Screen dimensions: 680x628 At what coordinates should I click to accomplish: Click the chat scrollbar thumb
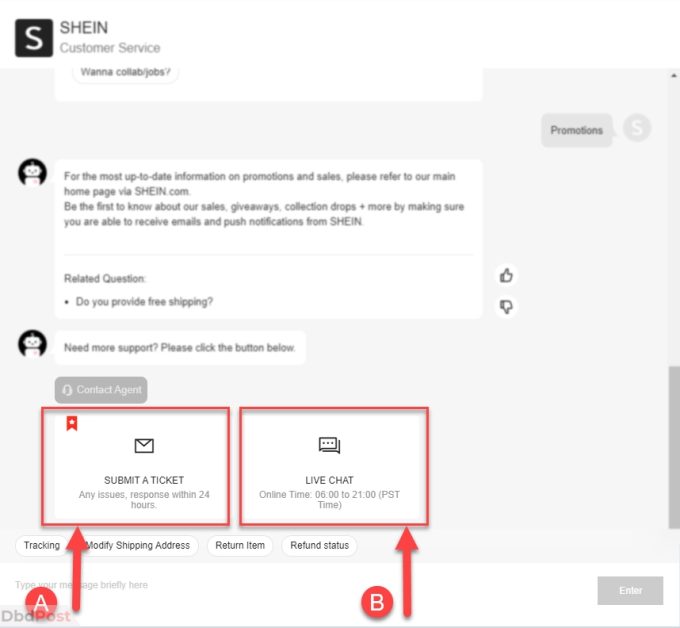[674, 447]
